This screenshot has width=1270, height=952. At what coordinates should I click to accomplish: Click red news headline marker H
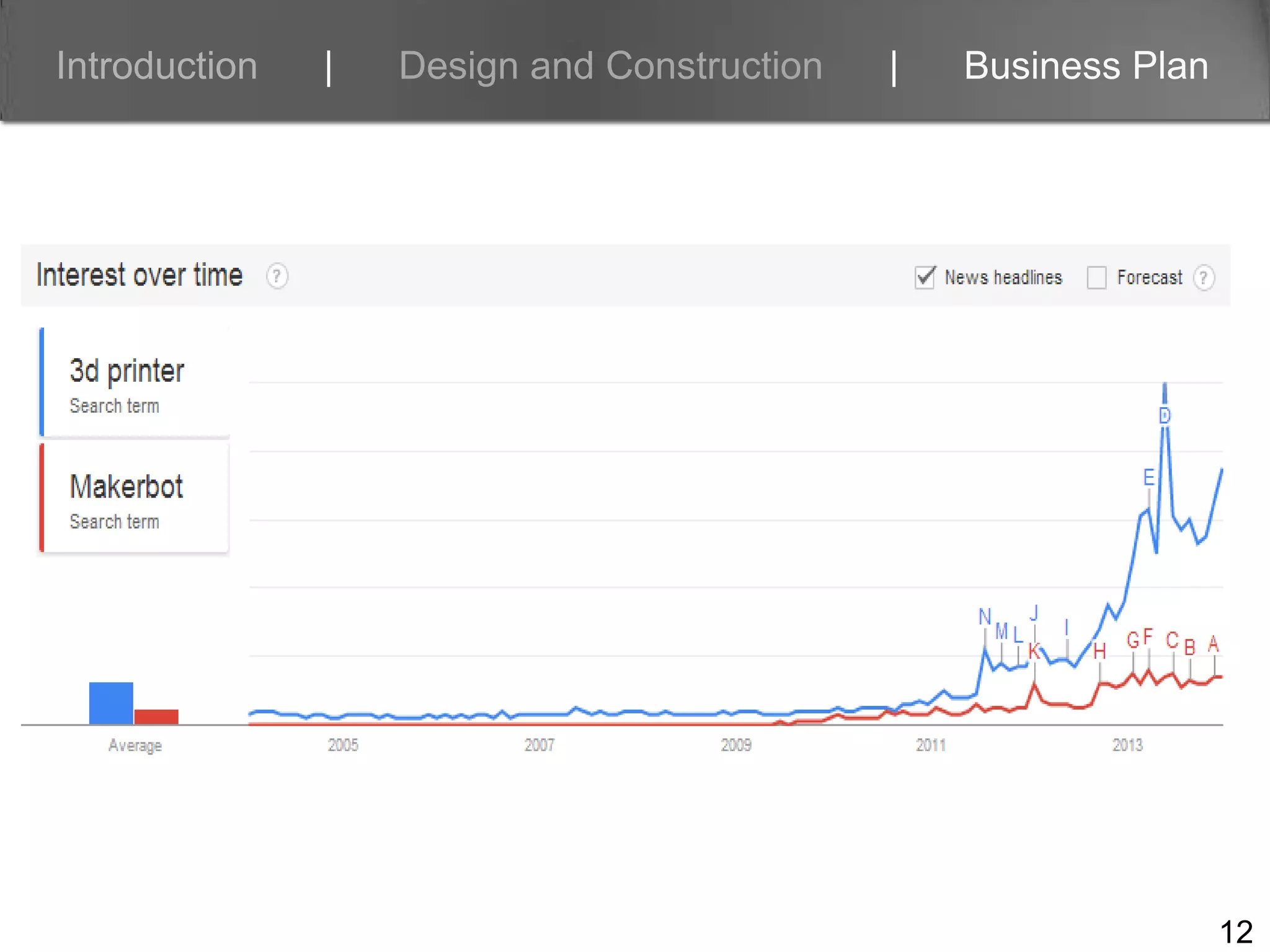click(1099, 651)
